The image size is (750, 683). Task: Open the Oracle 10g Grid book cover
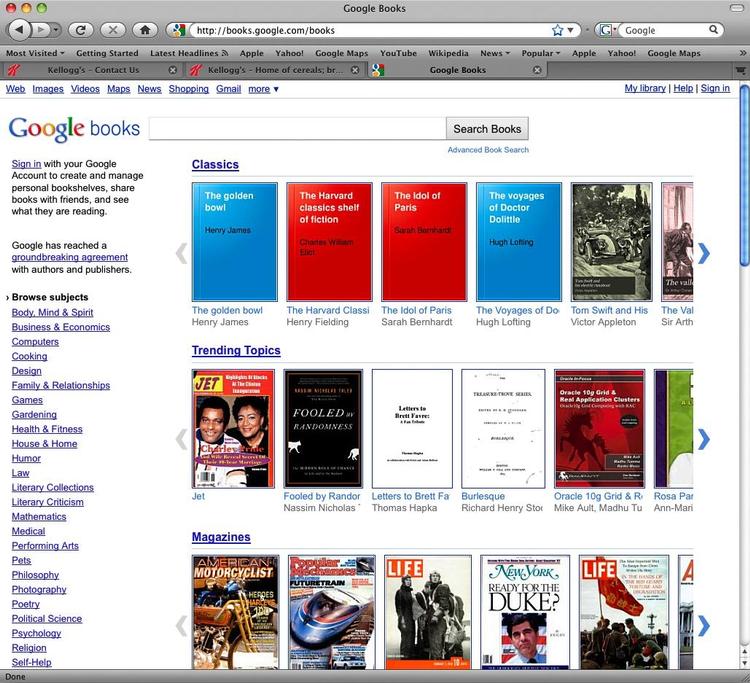pyautogui.click(x=599, y=429)
